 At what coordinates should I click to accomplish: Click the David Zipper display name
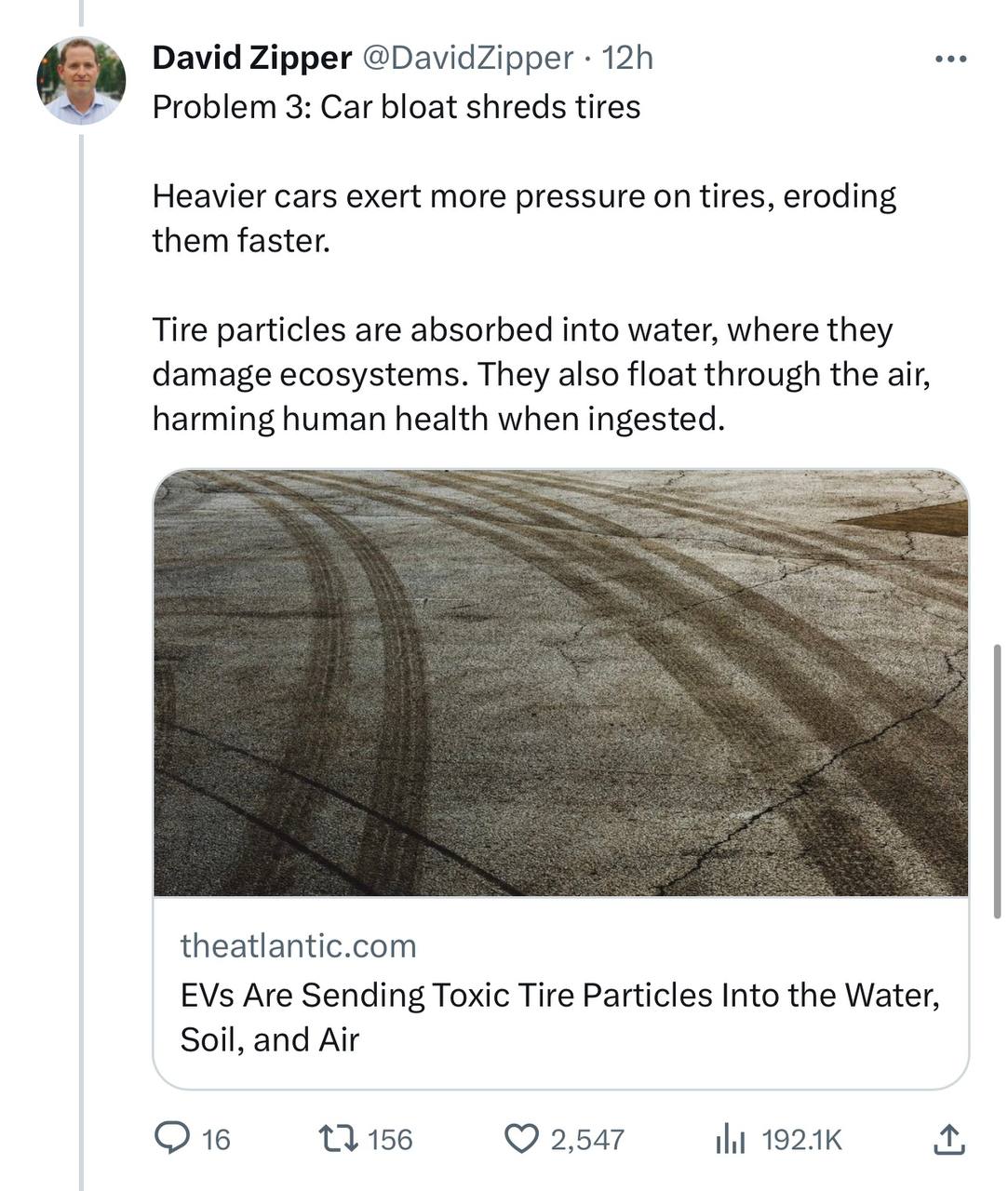(251, 58)
